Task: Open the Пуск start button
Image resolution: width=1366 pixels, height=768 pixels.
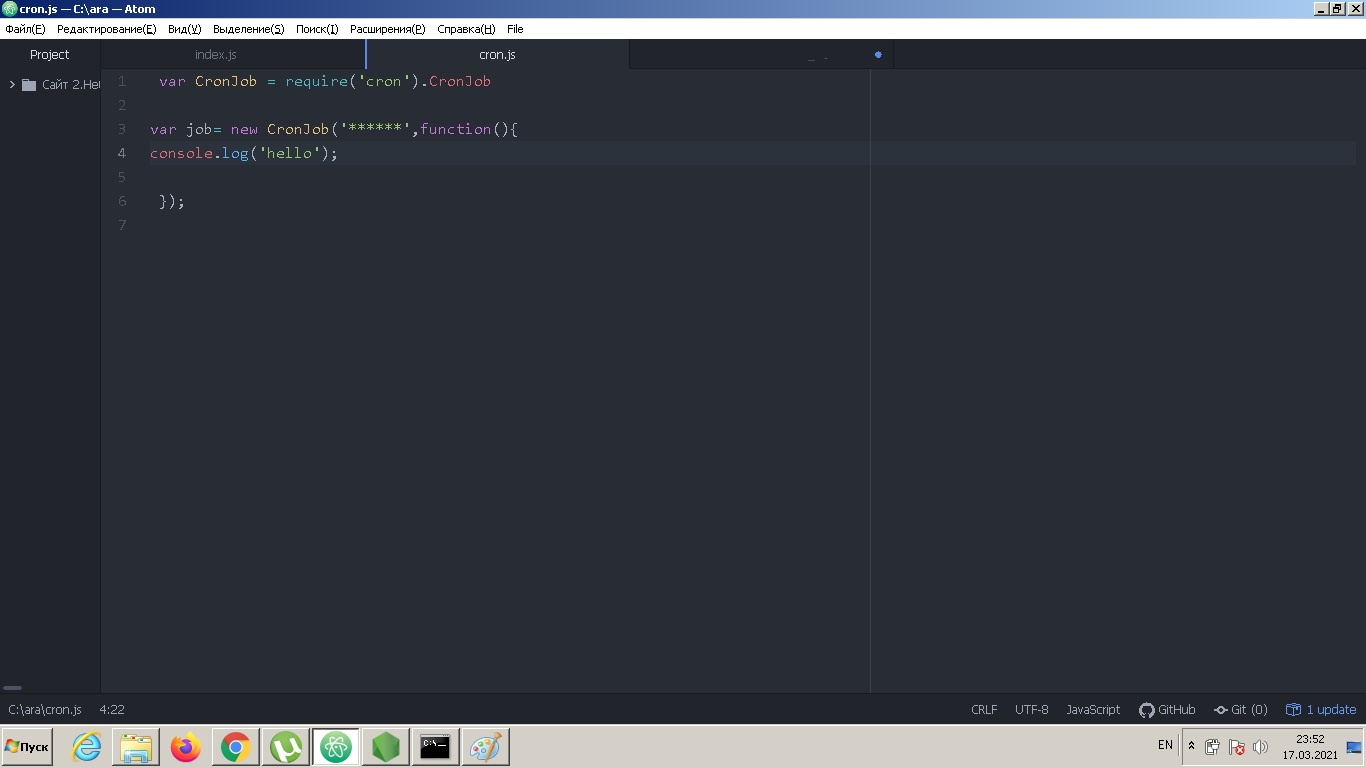Action: (27, 747)
